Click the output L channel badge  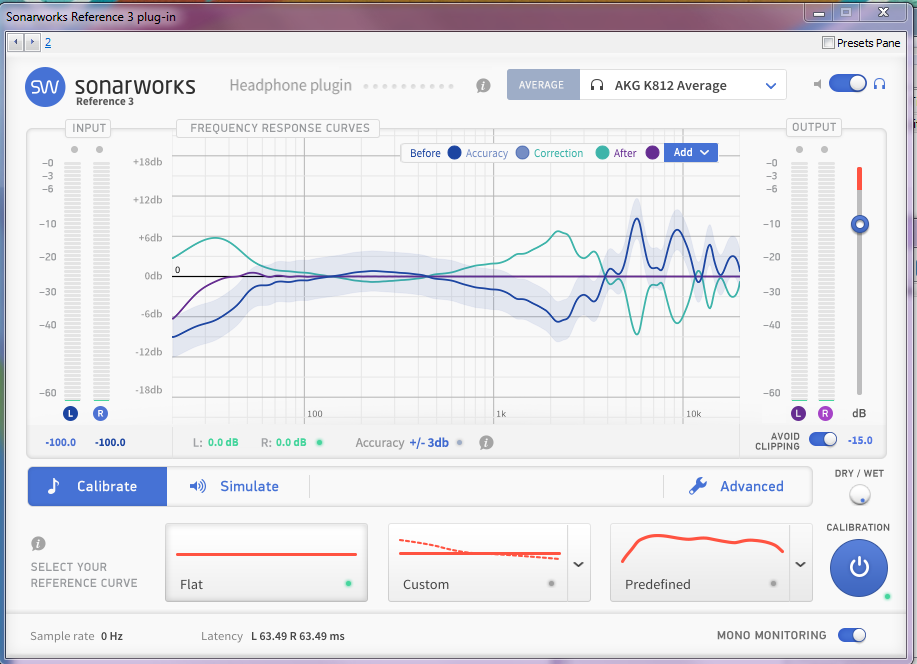798,414
